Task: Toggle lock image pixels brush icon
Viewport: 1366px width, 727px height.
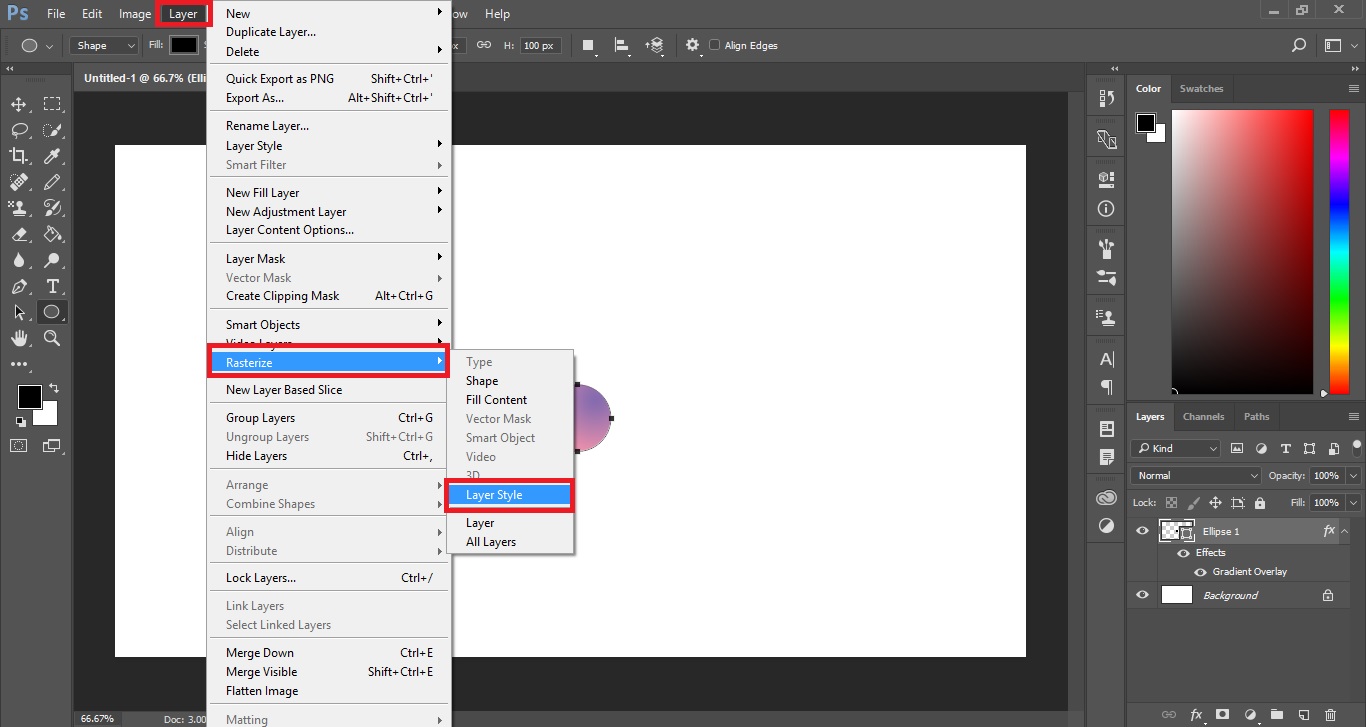Action: click(x=1194, y=503)
